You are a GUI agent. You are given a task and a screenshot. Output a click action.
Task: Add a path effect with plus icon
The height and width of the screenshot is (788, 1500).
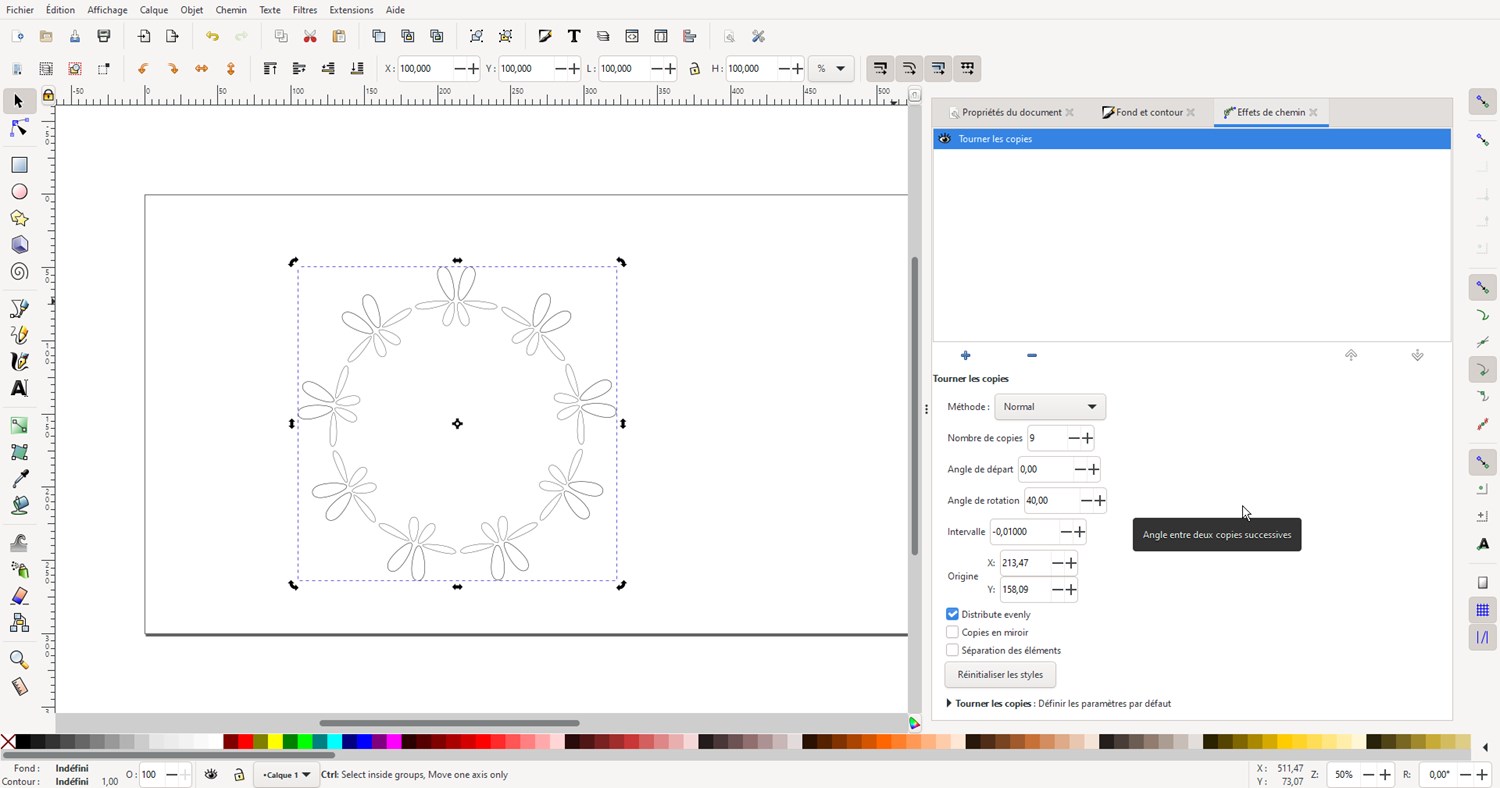point(965,355)
